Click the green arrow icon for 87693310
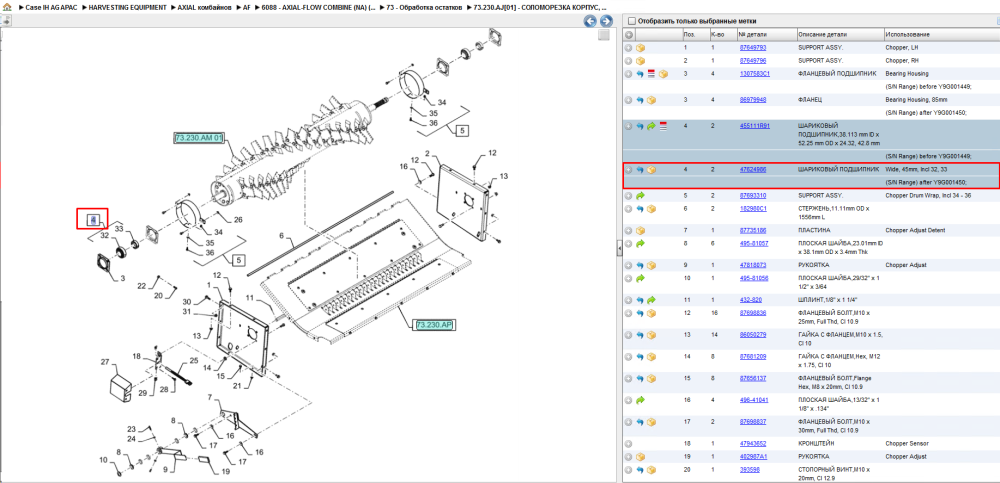 click(x=640, y=195)
